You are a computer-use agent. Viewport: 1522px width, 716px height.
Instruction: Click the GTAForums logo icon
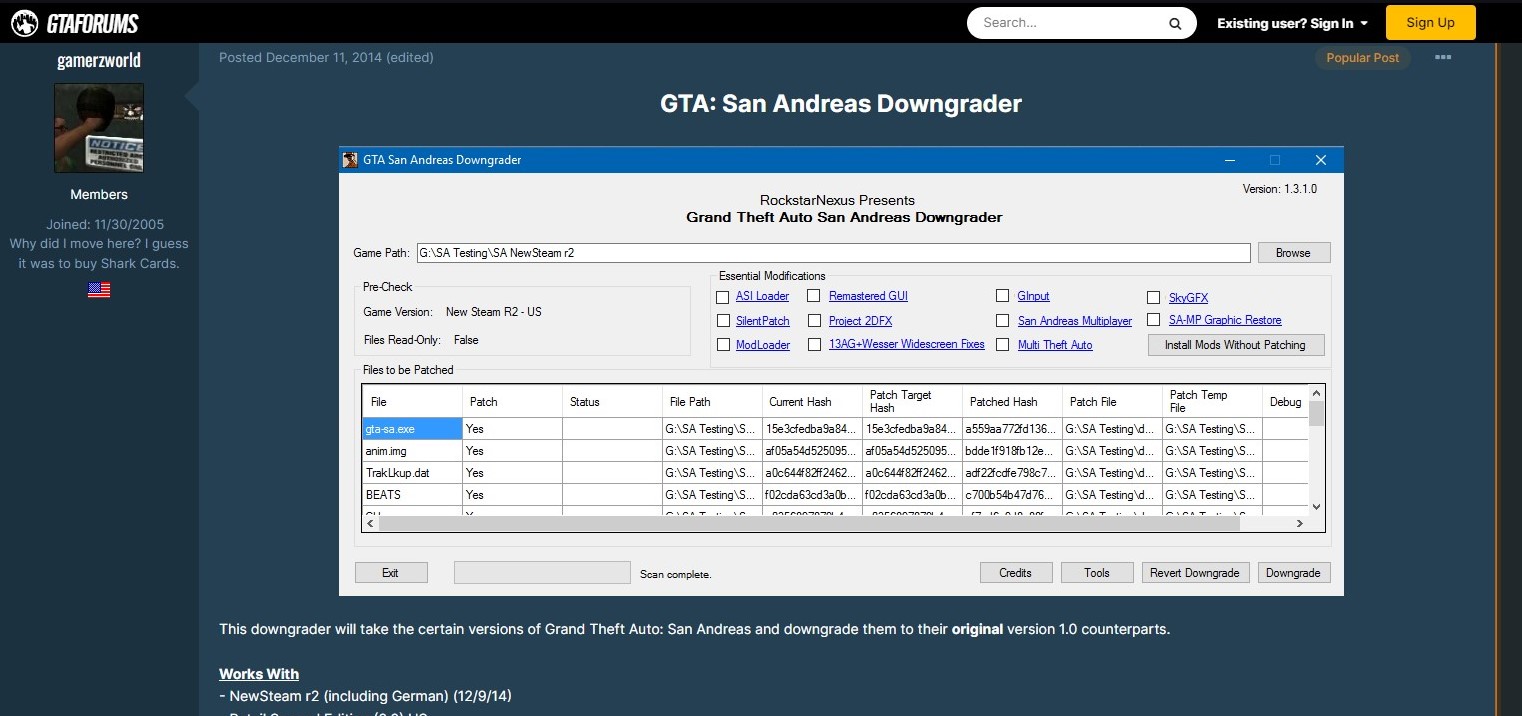coord(25,23)
